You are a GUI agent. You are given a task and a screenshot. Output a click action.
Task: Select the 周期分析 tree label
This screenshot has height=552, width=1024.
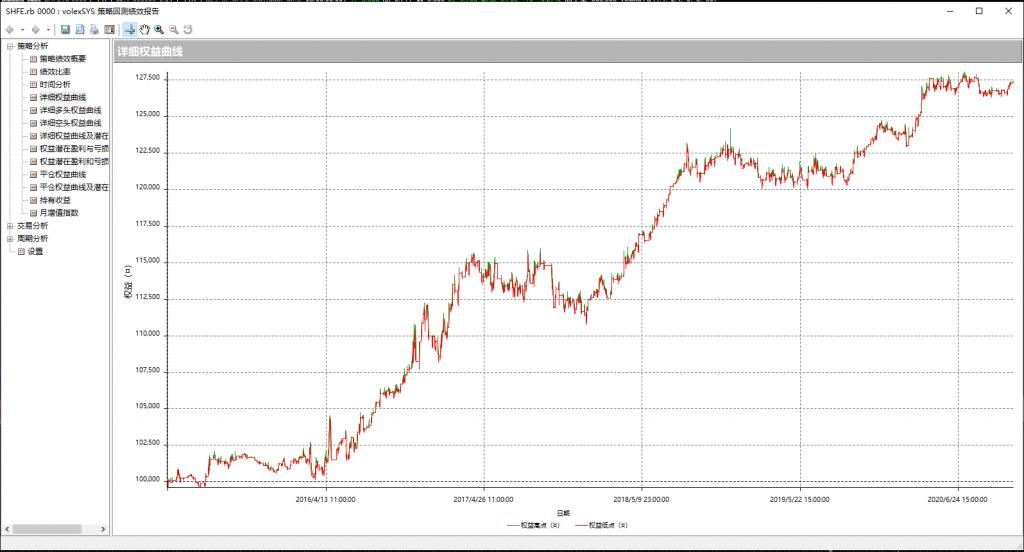pyautogui.click(x=33, y=238)
